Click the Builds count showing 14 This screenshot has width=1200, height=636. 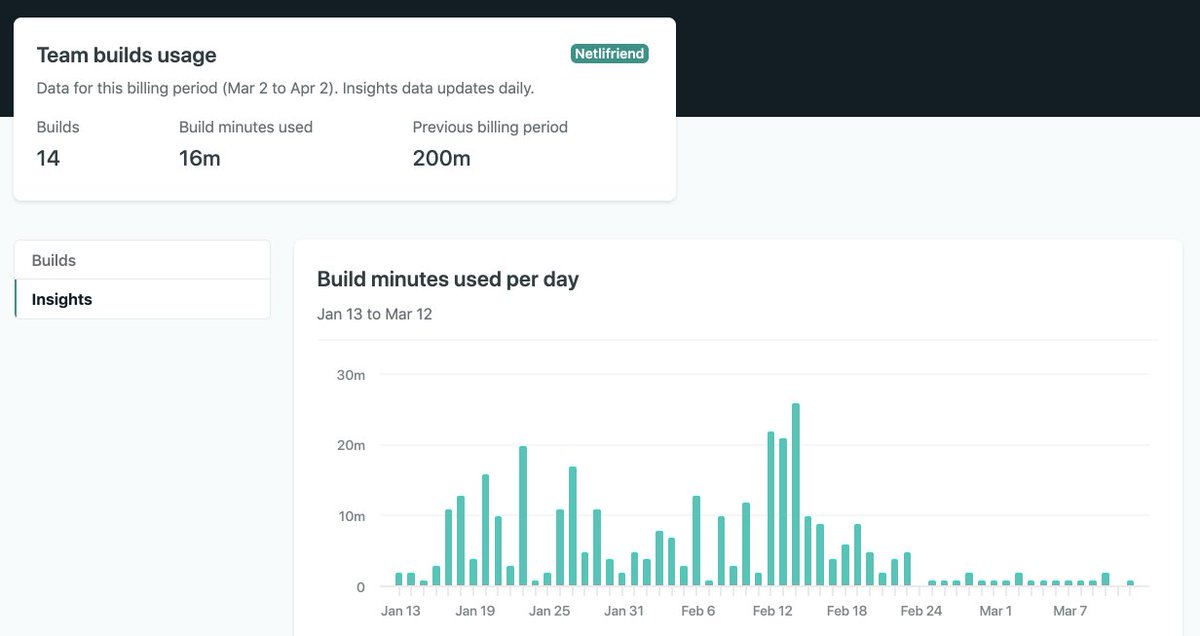[x=48, y=158]
